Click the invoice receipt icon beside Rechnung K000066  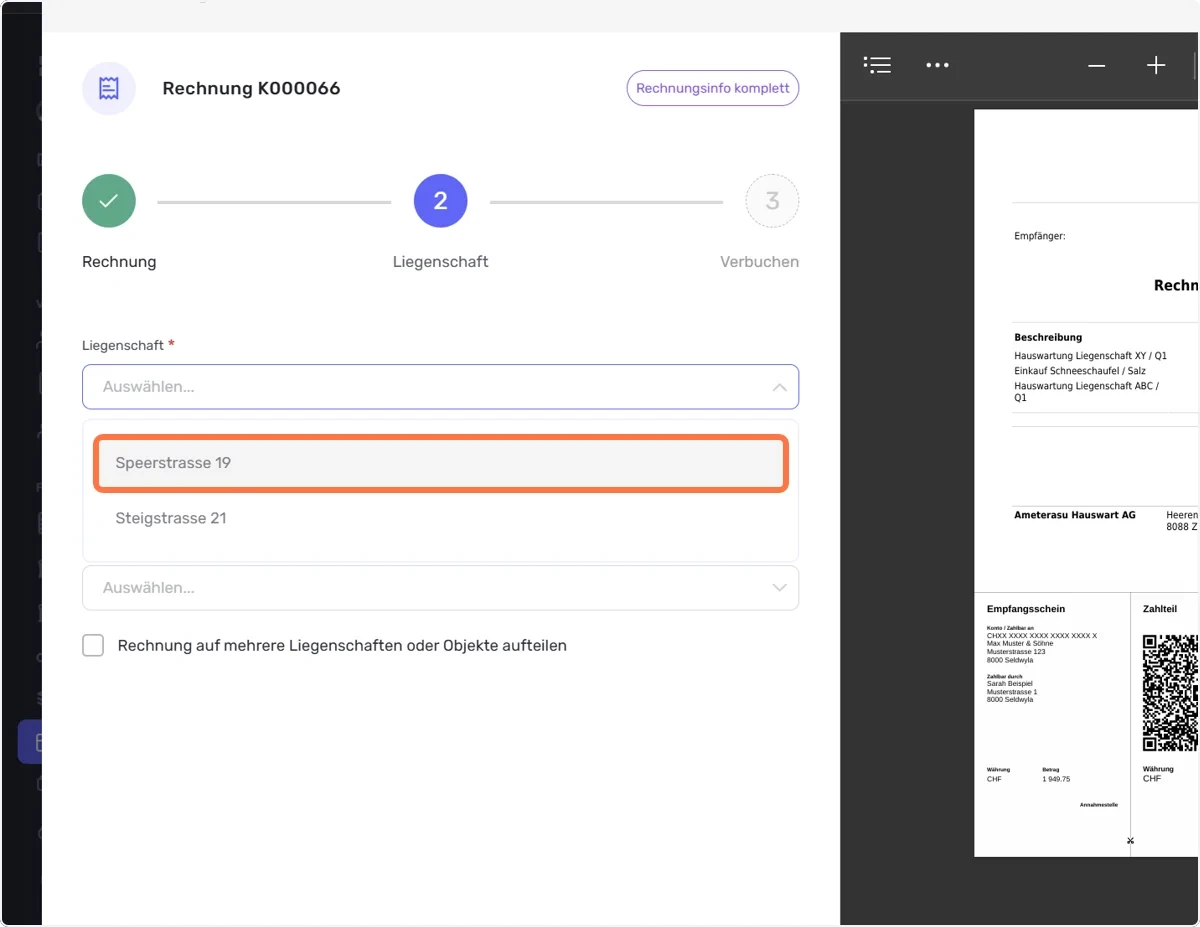click(x=109, y=88)
